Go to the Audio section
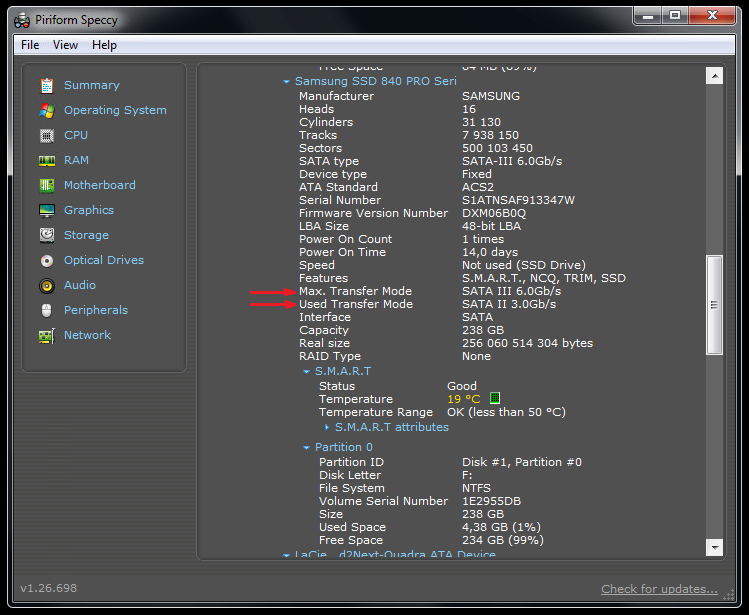The width and height of the screenshot is (749, 615). pos(80,285)
